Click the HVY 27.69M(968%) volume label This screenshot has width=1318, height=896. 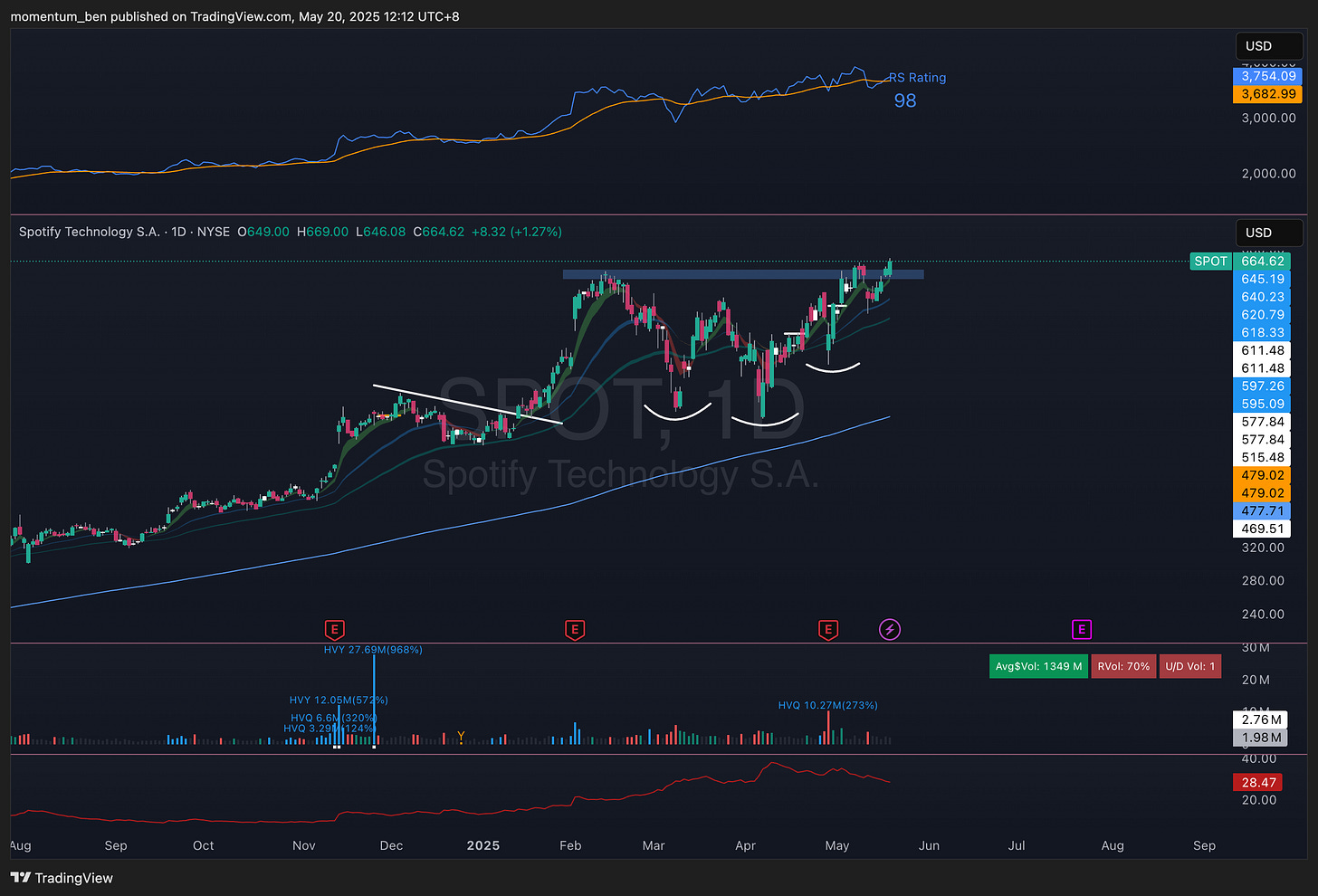tap(373, 650)
